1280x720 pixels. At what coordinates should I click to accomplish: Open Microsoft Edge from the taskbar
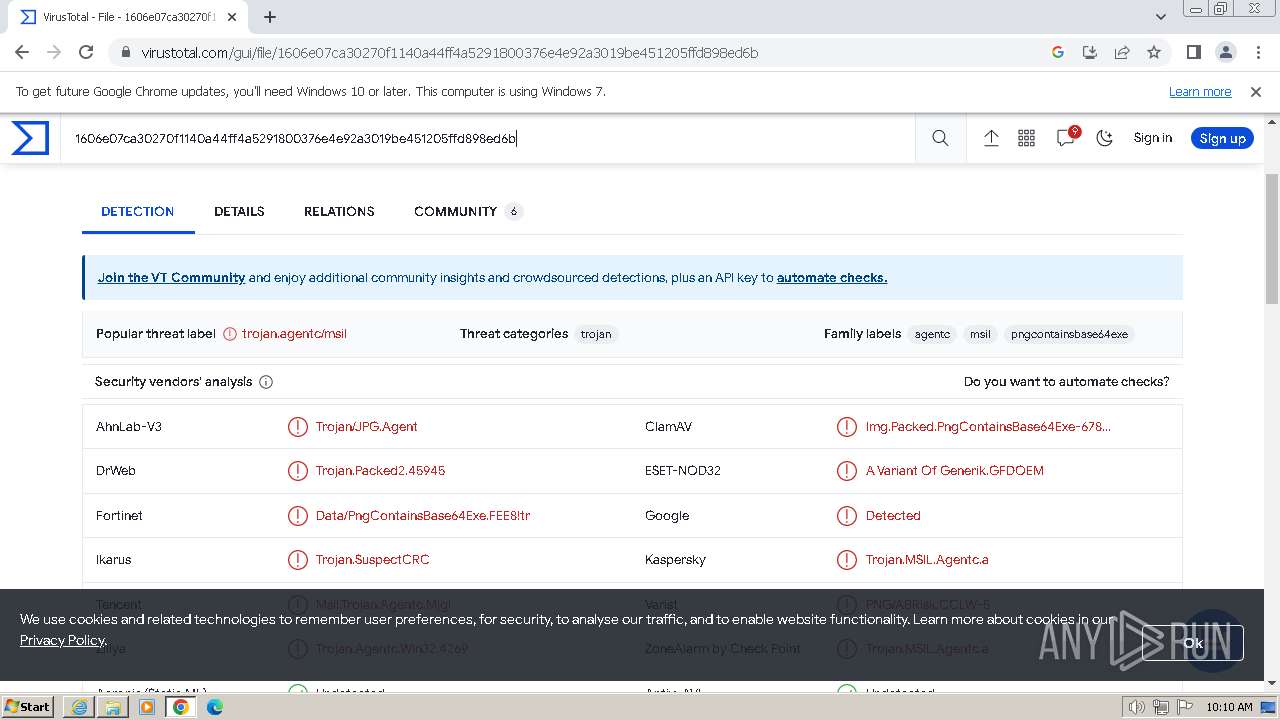(215, 707)
